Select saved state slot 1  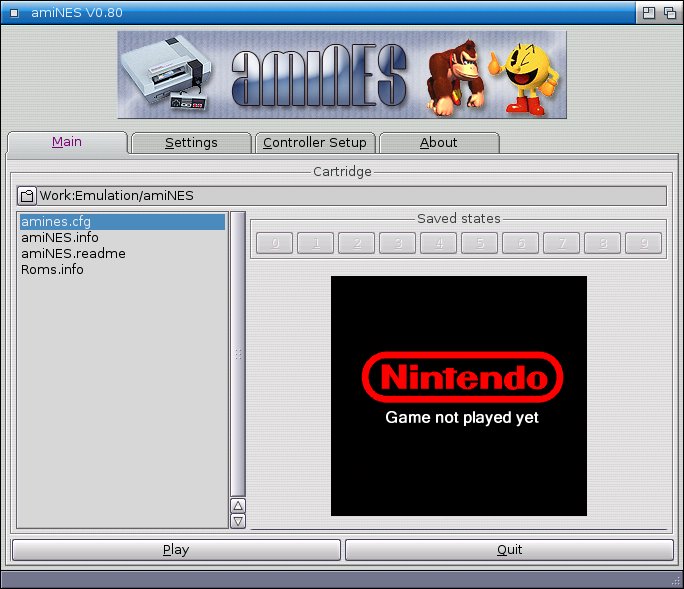point(316,243)
